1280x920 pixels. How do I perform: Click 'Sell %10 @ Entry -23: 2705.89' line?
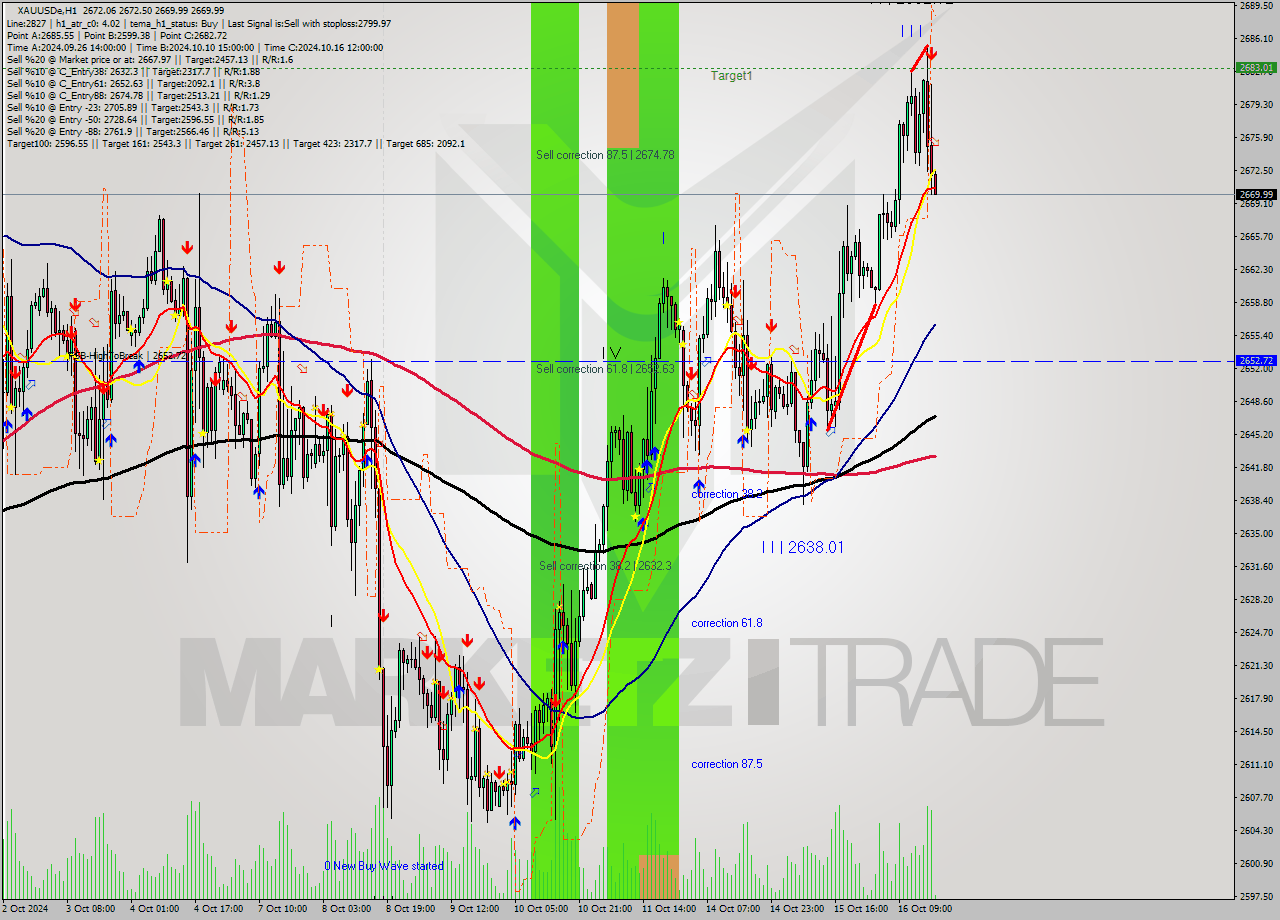(133, 107)
